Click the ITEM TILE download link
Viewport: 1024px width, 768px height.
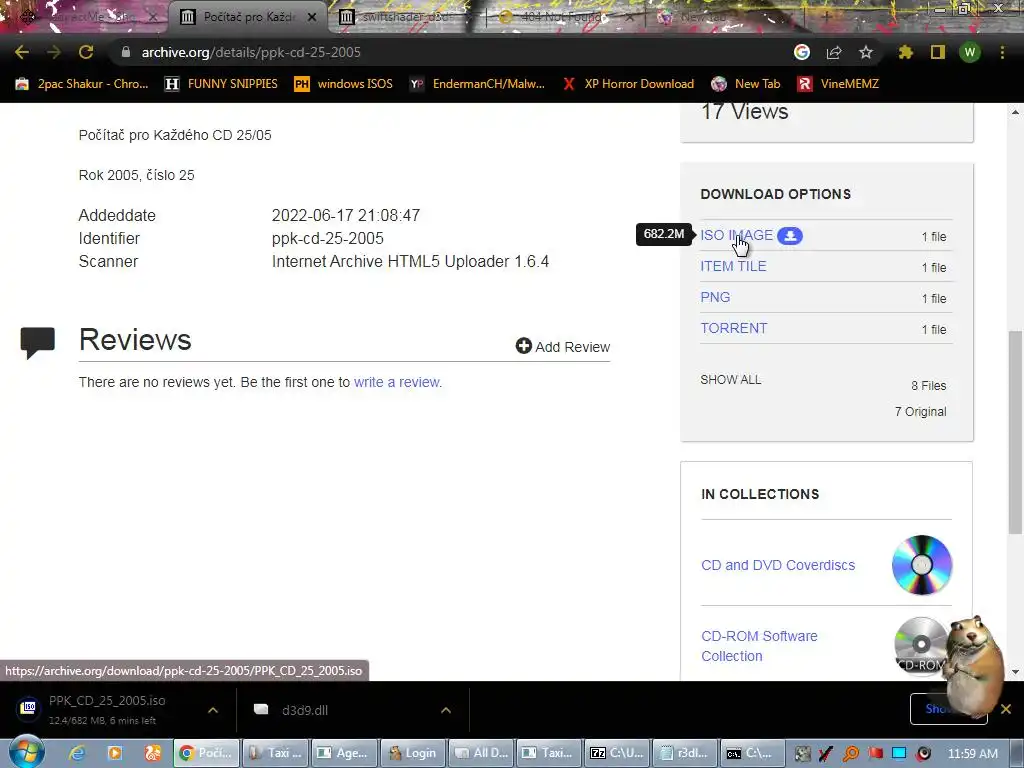tap(733, 266)
